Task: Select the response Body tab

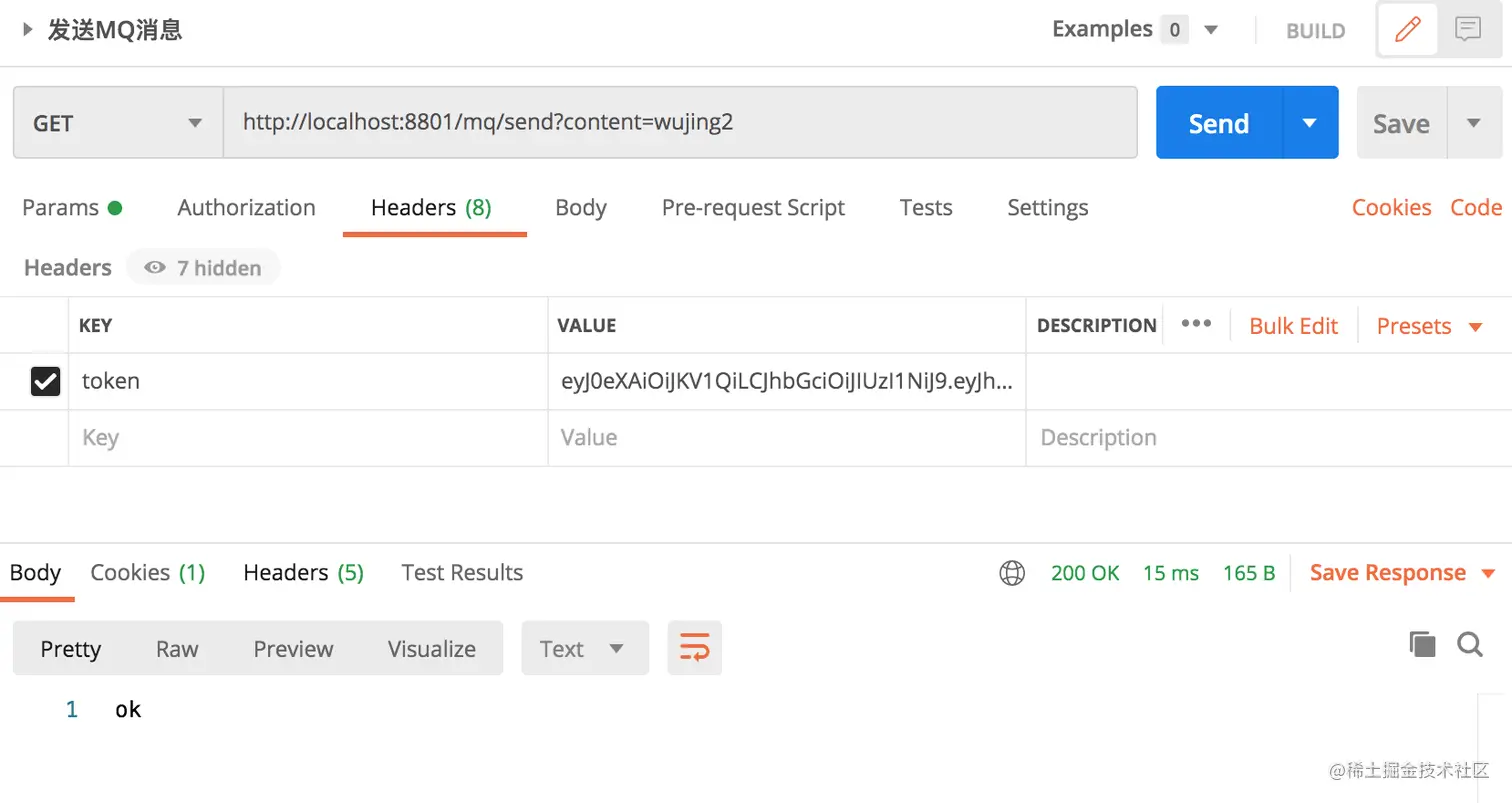Action: 35,573
